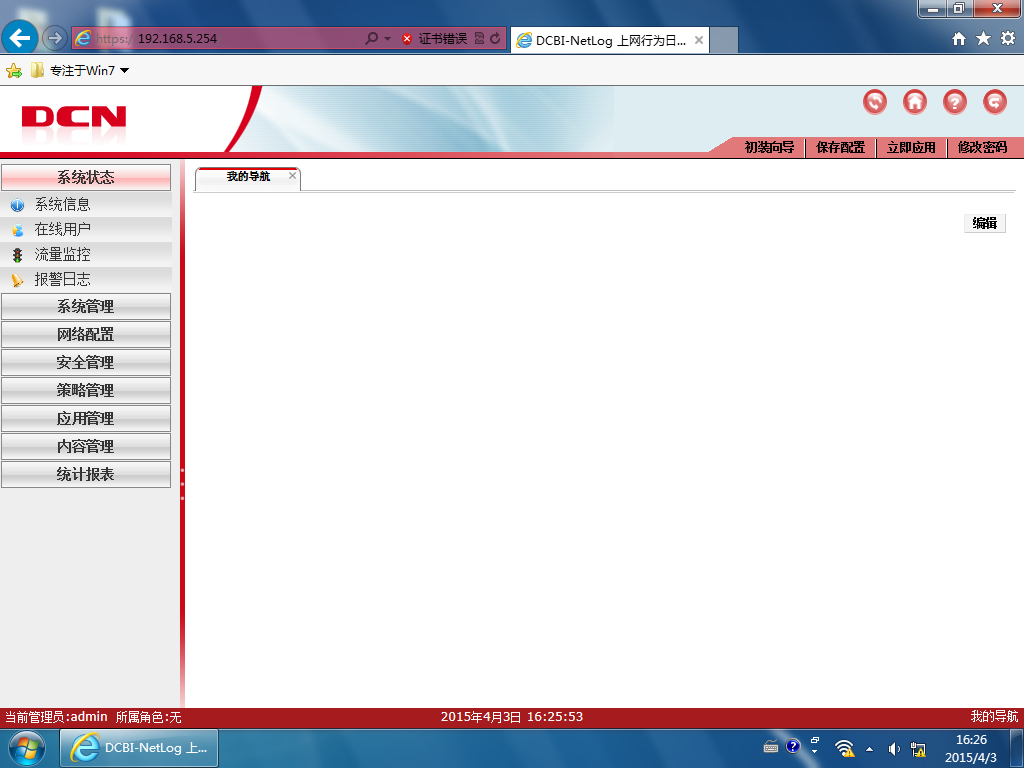The height and width of the screenshot is (768, 1024).
Task: Open 初装向导 in top menu
Action: [x=769, y=148]
